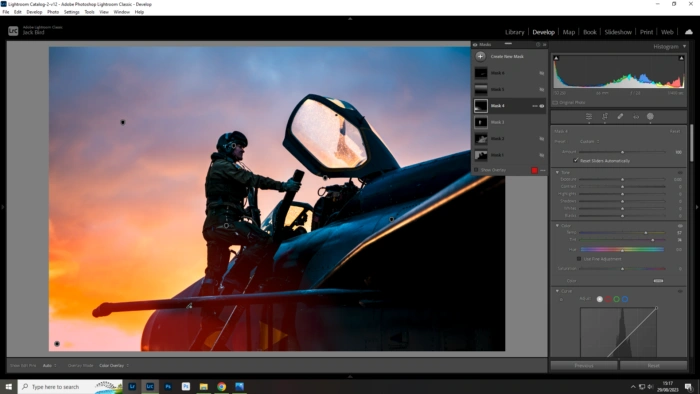
Task: Toggle shadow clipping indicator in histogram
Action: point(556,58)
